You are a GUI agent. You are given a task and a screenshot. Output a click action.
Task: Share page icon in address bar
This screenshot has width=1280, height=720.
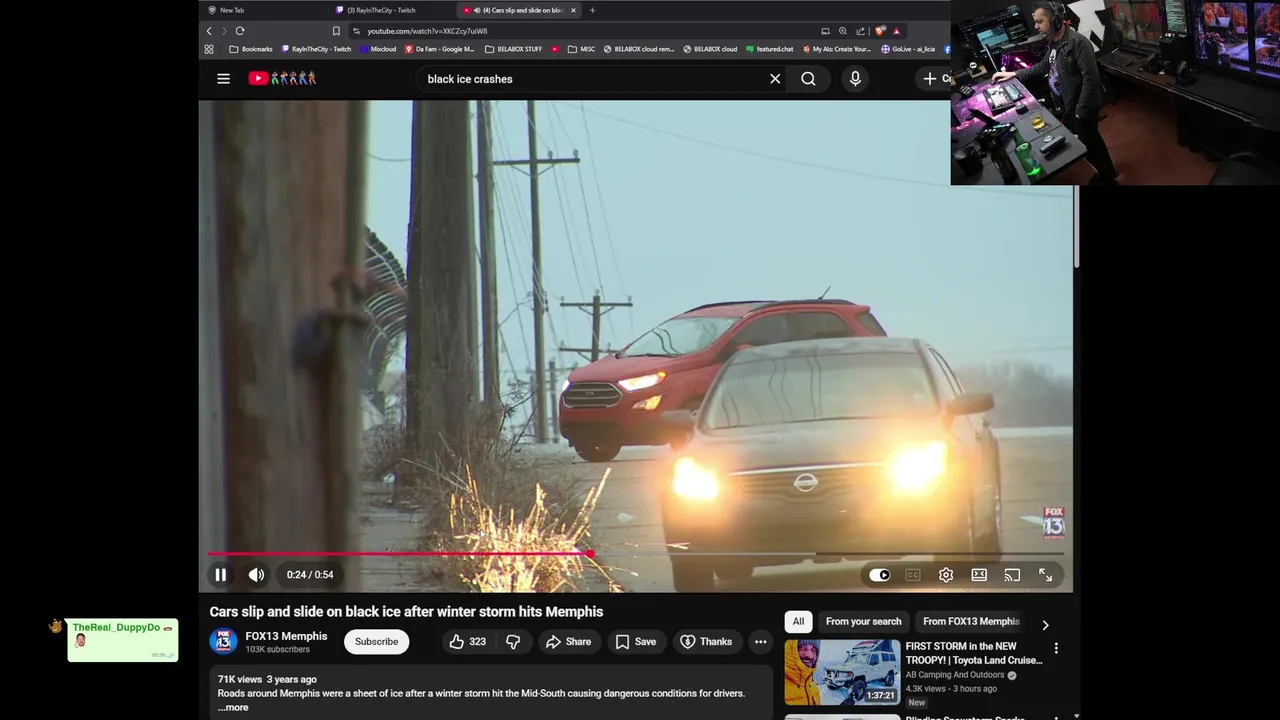pyautogui.click(x=860, y=31)
